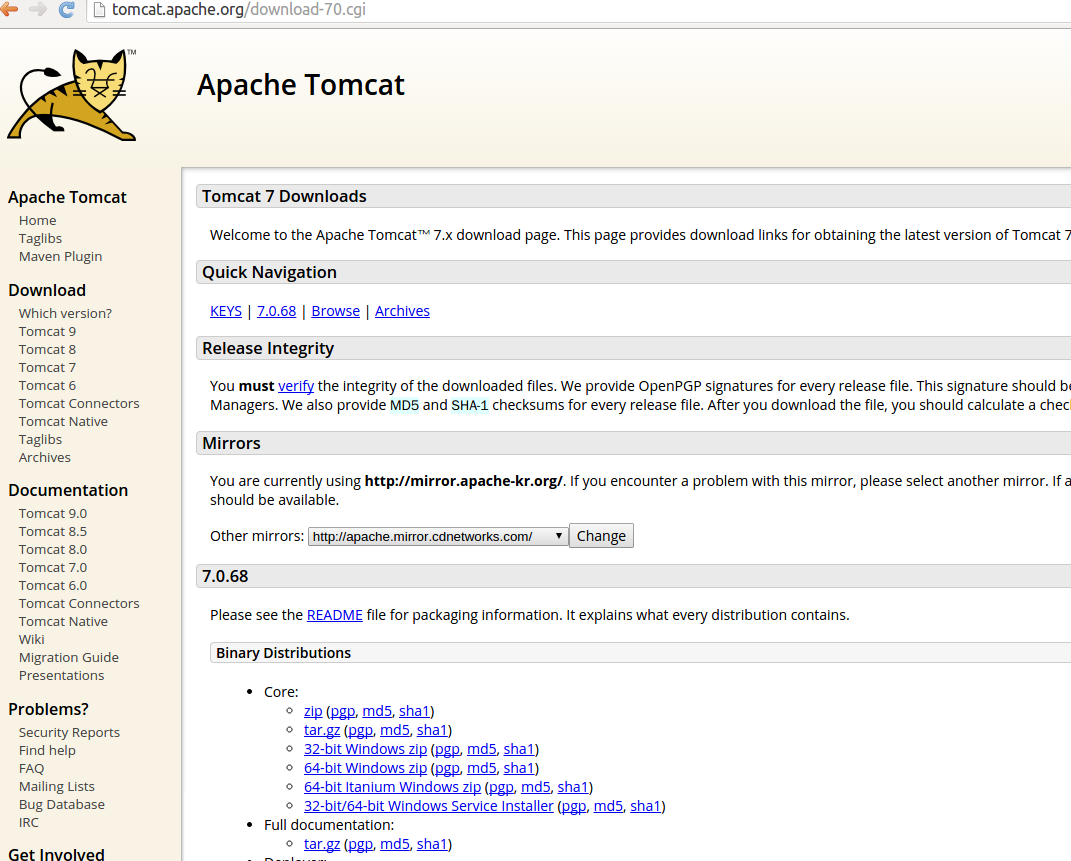Open Tomcat Connectors under Download

point(79,404)
